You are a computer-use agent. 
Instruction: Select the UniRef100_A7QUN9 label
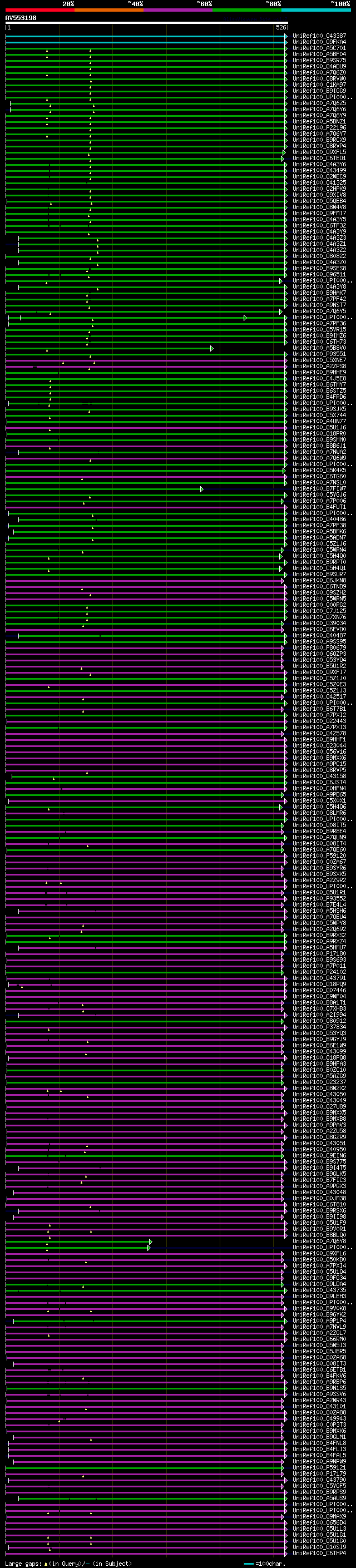click(319, 837)
